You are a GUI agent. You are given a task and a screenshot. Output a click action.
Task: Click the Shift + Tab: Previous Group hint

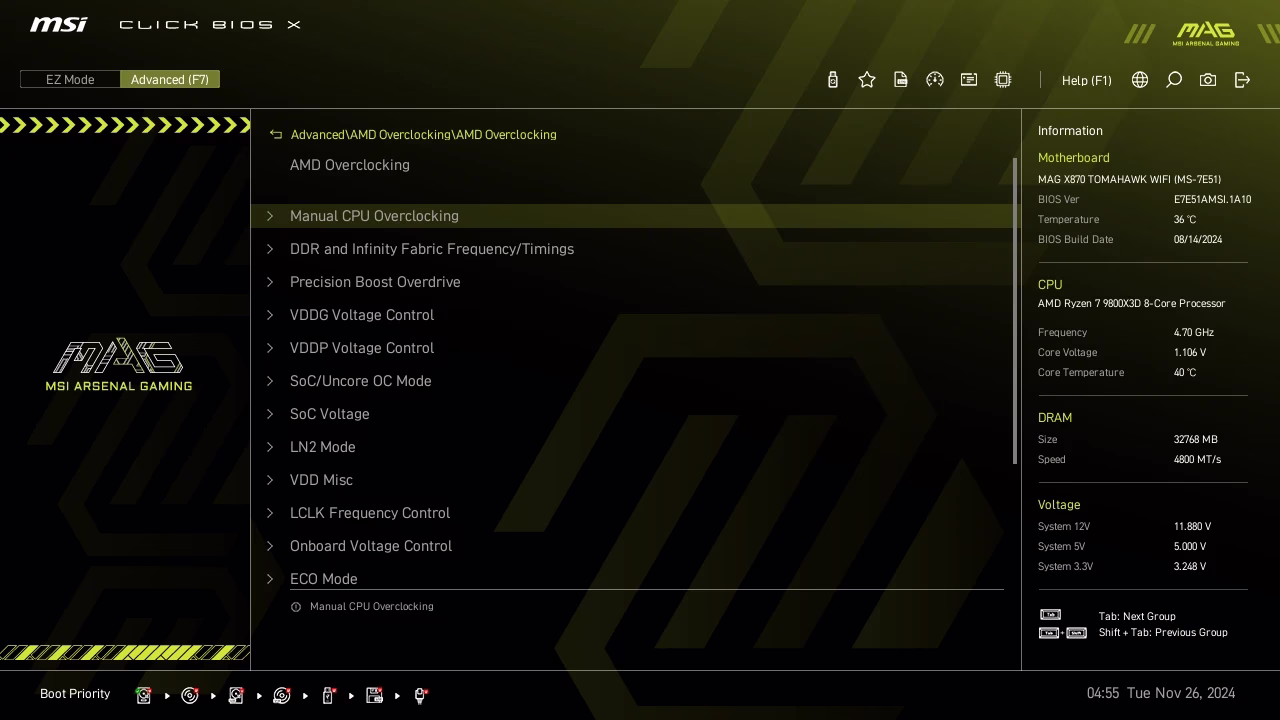[x=1163, y=633]
